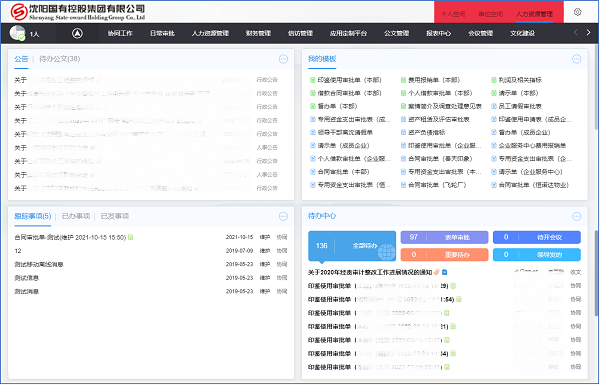The width and height of the screenshot is (600, 385).
Task: Open the more-options icon of 我的模板 panel
Action: point(577,59)
